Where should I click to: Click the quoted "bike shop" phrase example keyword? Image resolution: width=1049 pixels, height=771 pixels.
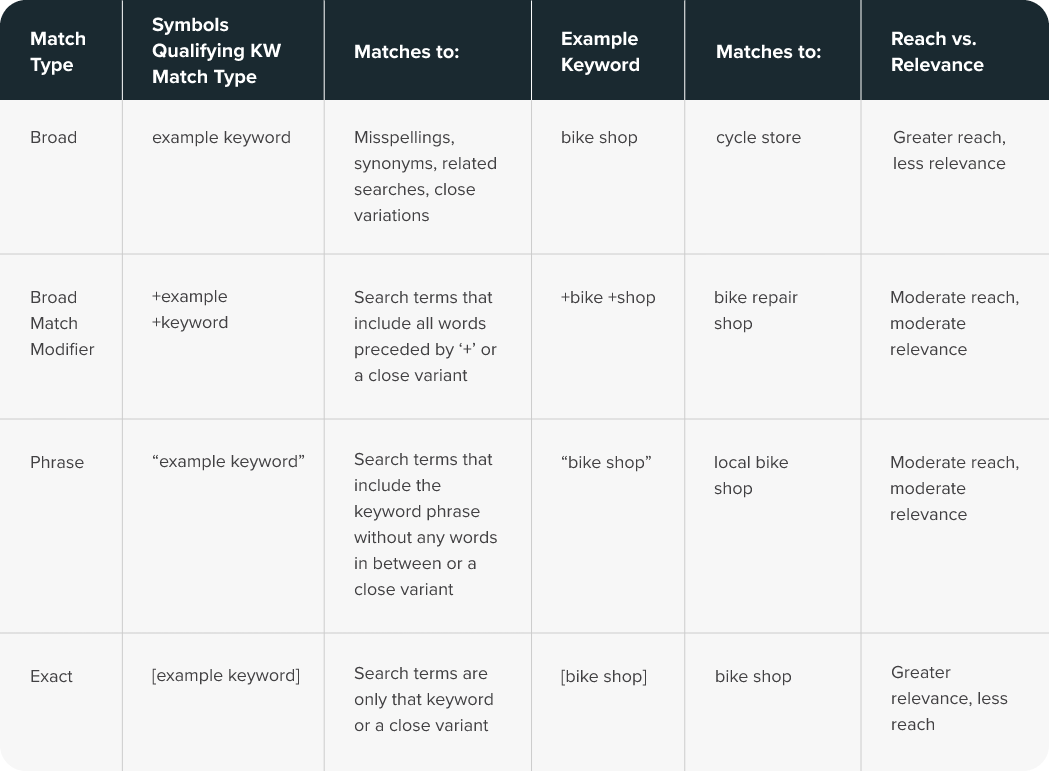click(x=606, y=462)
